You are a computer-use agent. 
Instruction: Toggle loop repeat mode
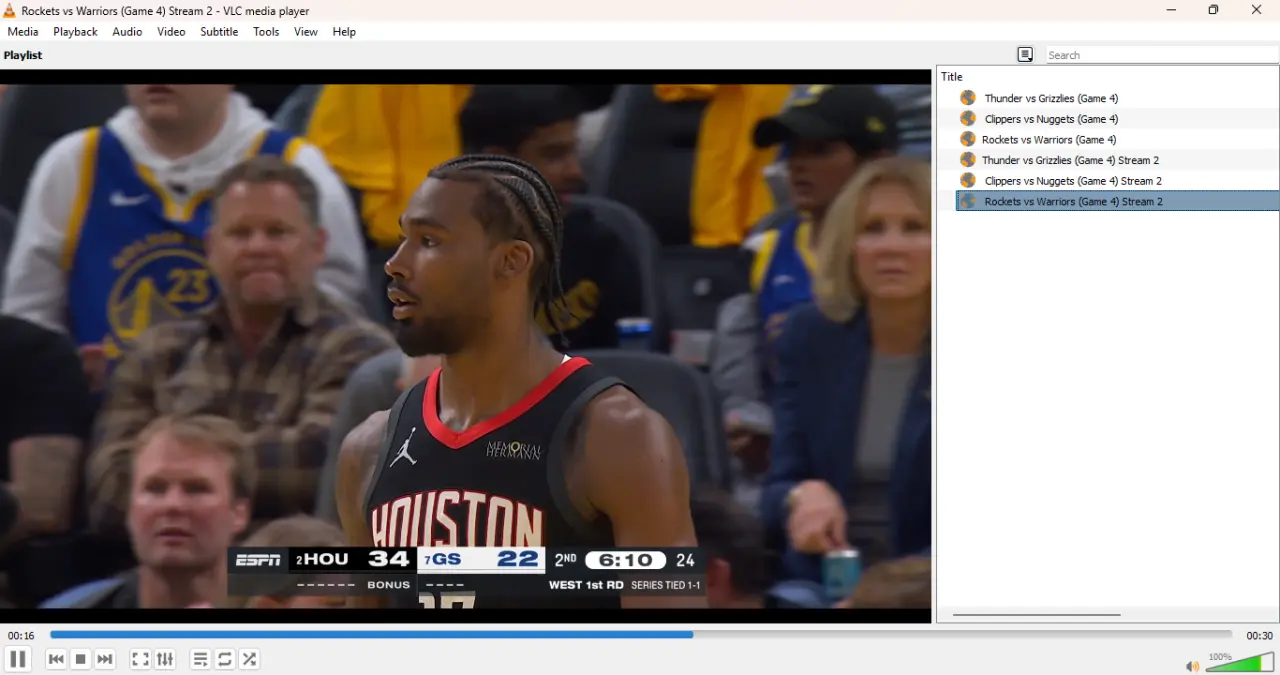225,659
